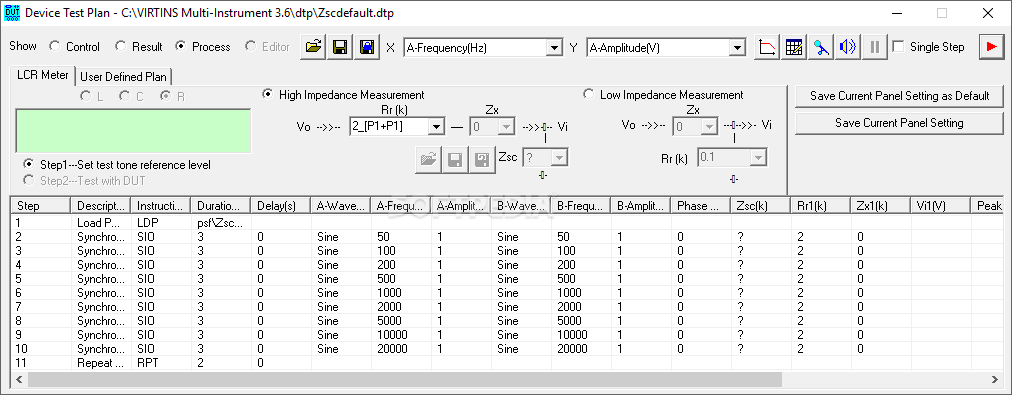The image size is (1012, 395).
Task: Click the disabled Zsc save-as question icon
Action: coord(481,159)
